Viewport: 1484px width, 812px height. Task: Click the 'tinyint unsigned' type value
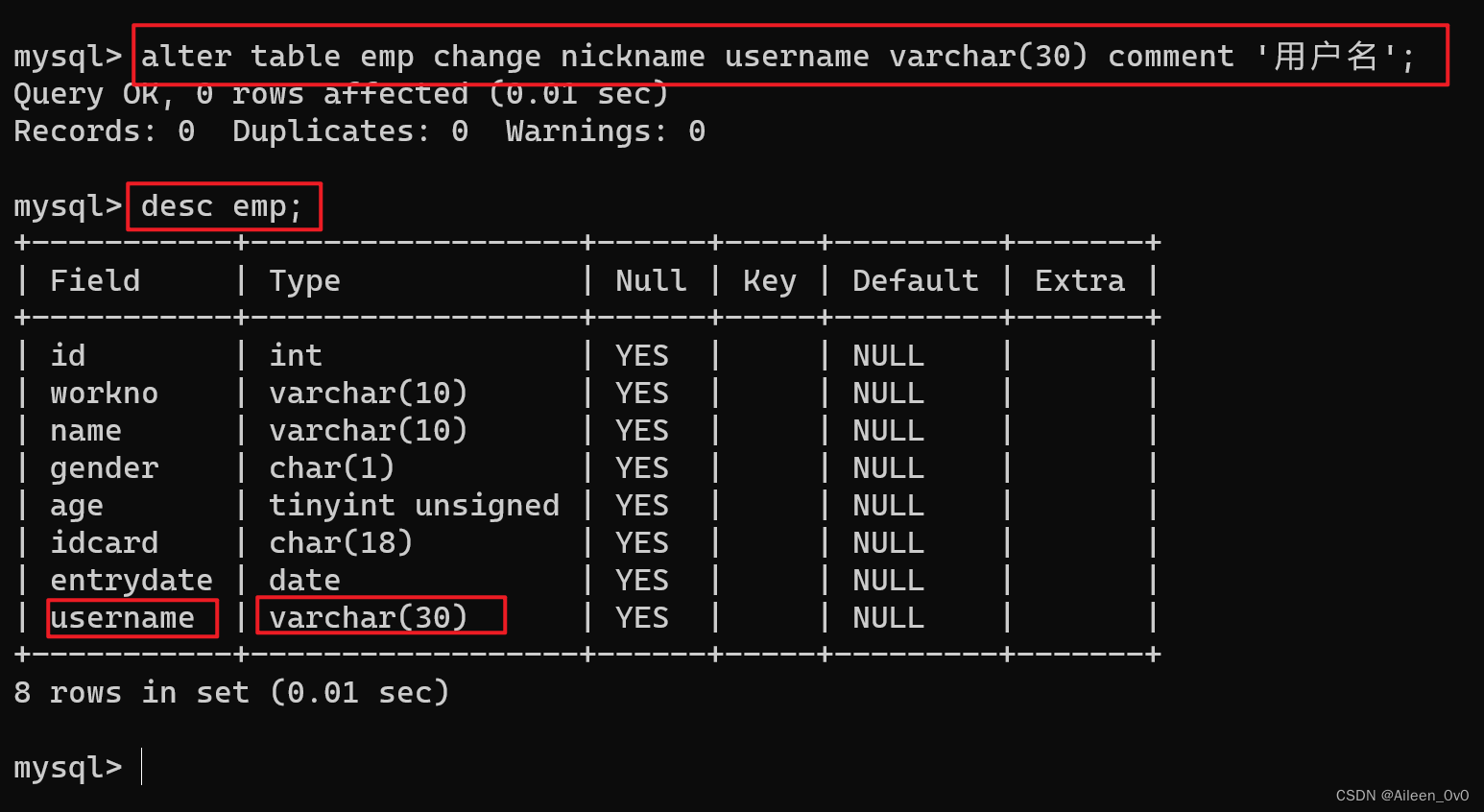414,505
